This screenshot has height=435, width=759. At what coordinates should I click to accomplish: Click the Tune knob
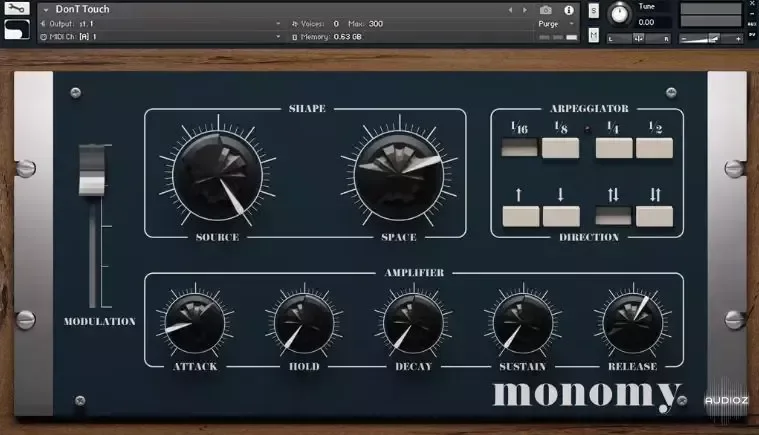(x=619, y=14)
